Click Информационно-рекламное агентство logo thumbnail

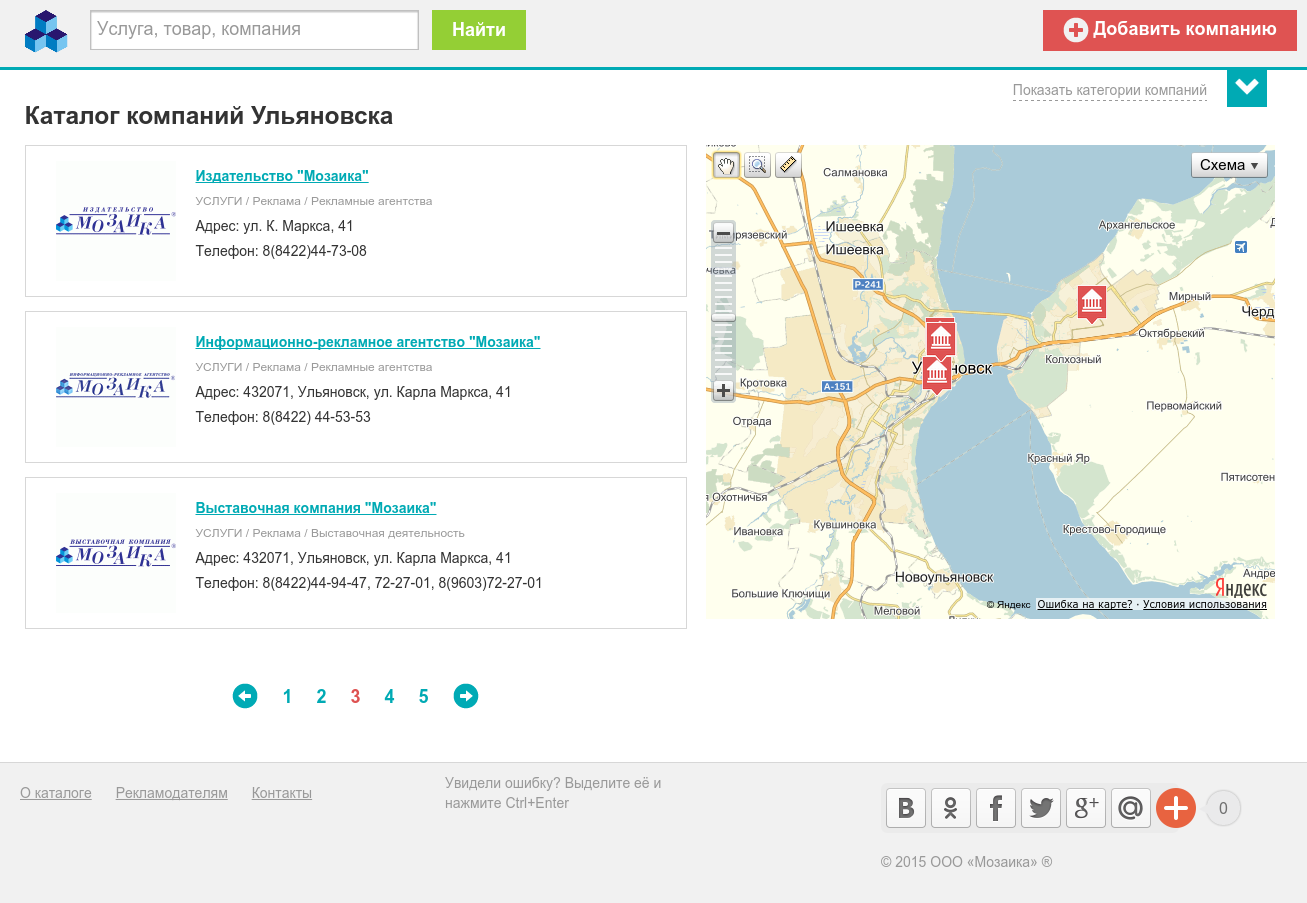[x=116, y=387]
